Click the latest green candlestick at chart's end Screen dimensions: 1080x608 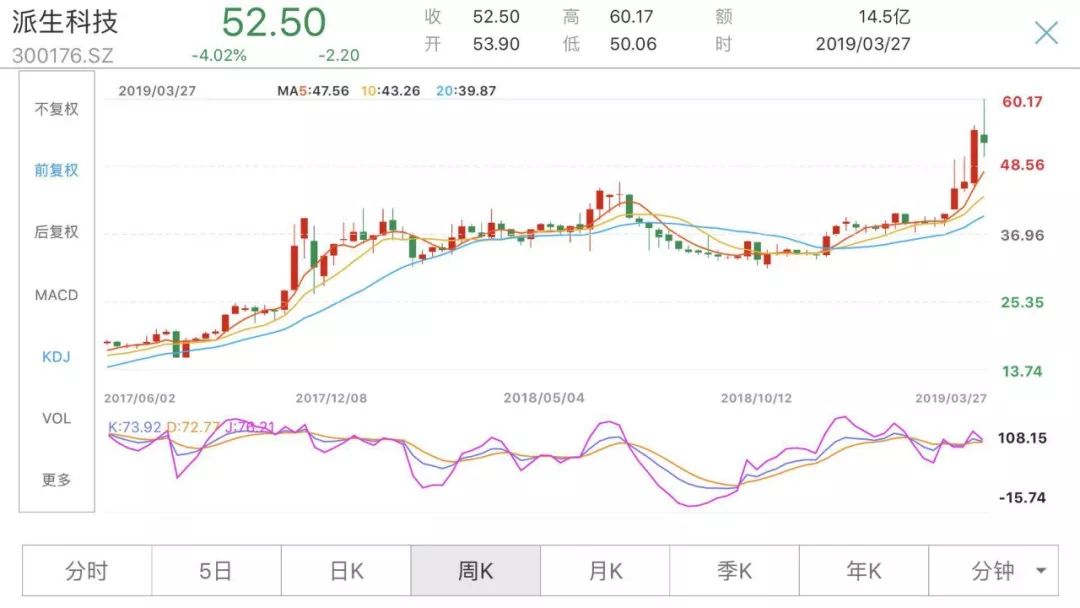pos(984,138)
